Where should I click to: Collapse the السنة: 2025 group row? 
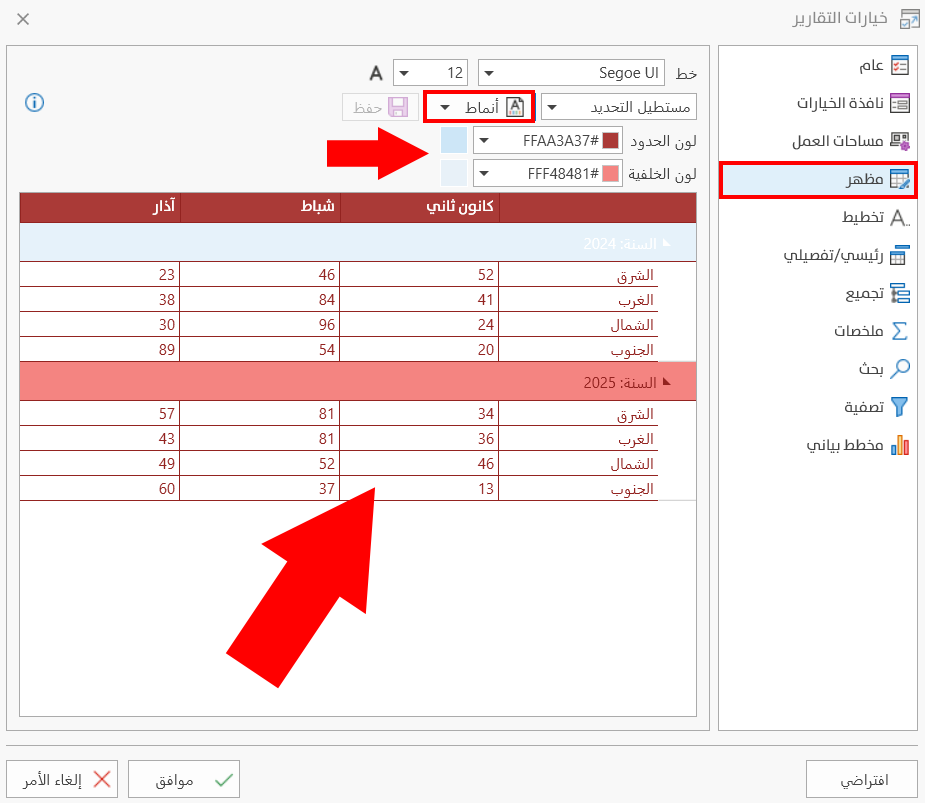tap(666, 382)
